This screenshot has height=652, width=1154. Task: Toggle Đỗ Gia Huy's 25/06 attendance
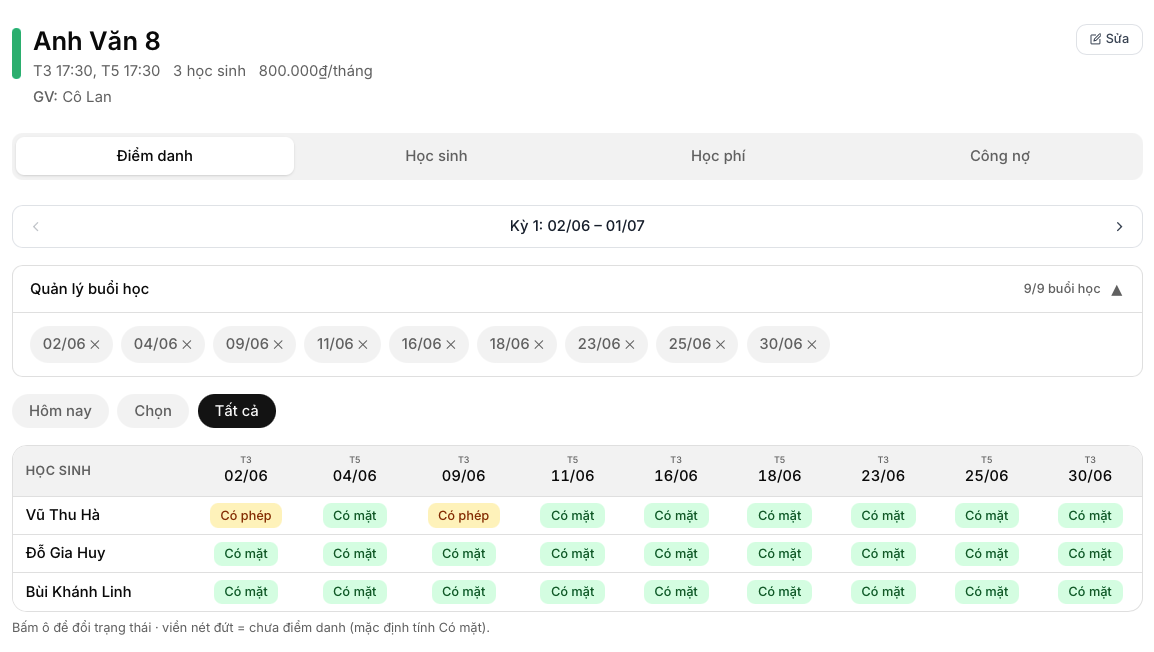point(987,554)
